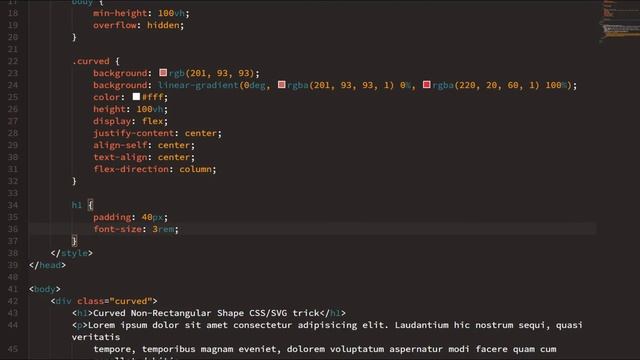Click 'flex-direction' property name
The height and width of the screenshot is (360, 640).
click(131, 169)
